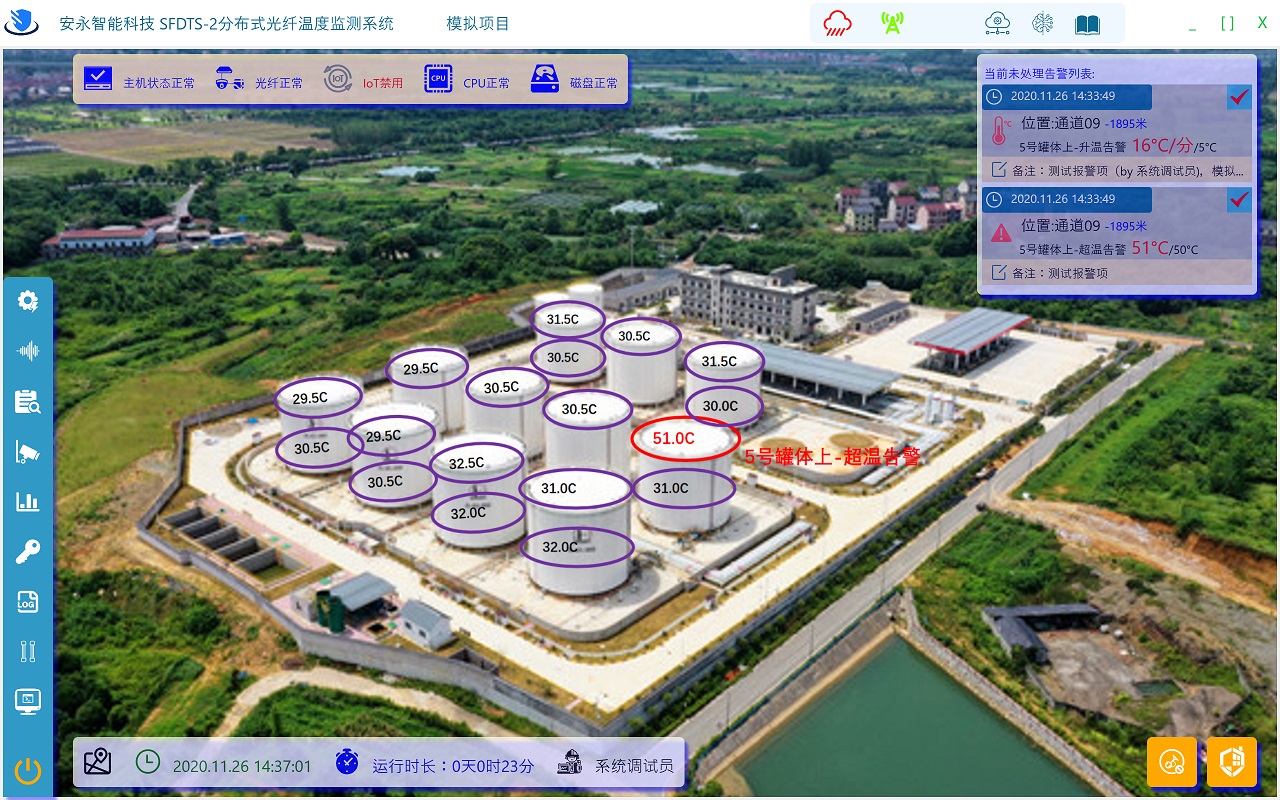Open the bar chart statistics icon

[x=27, y=502]
